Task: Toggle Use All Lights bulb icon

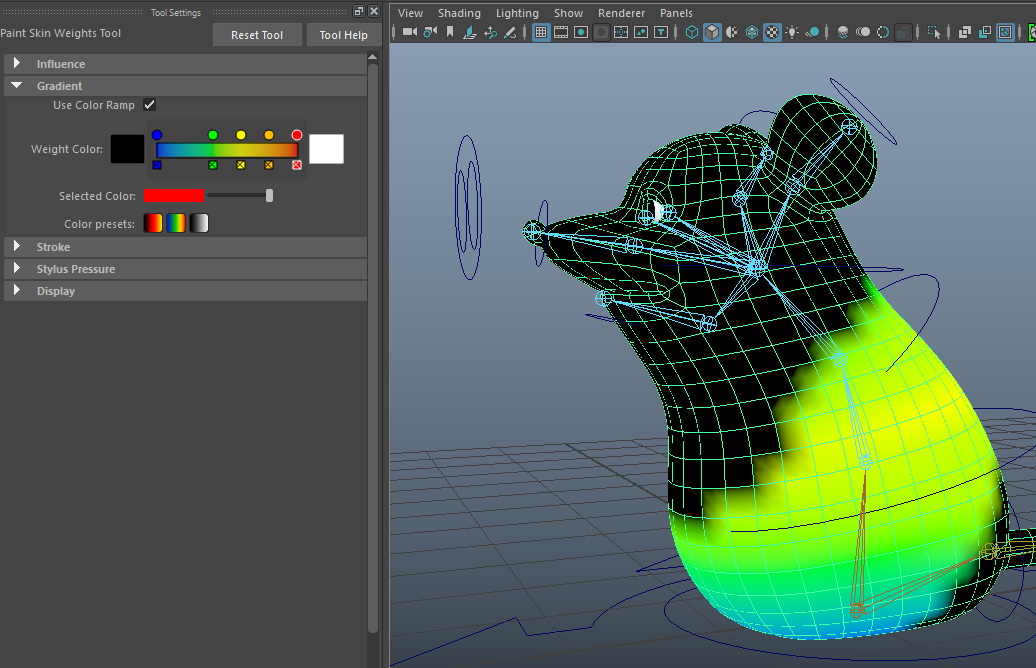Action: click(x=792, y=32)
